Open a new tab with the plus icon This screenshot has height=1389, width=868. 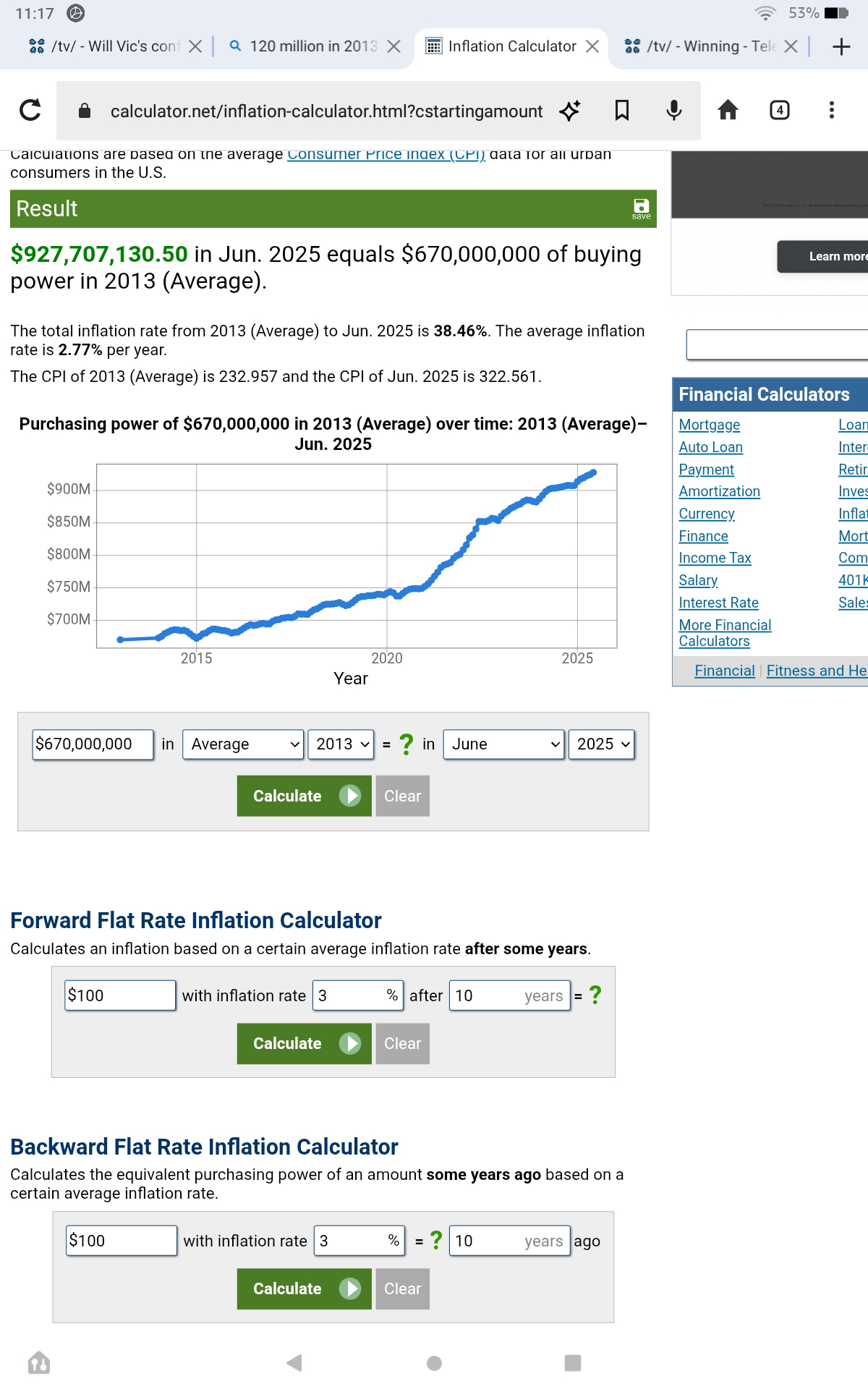[x=841, y=47]
